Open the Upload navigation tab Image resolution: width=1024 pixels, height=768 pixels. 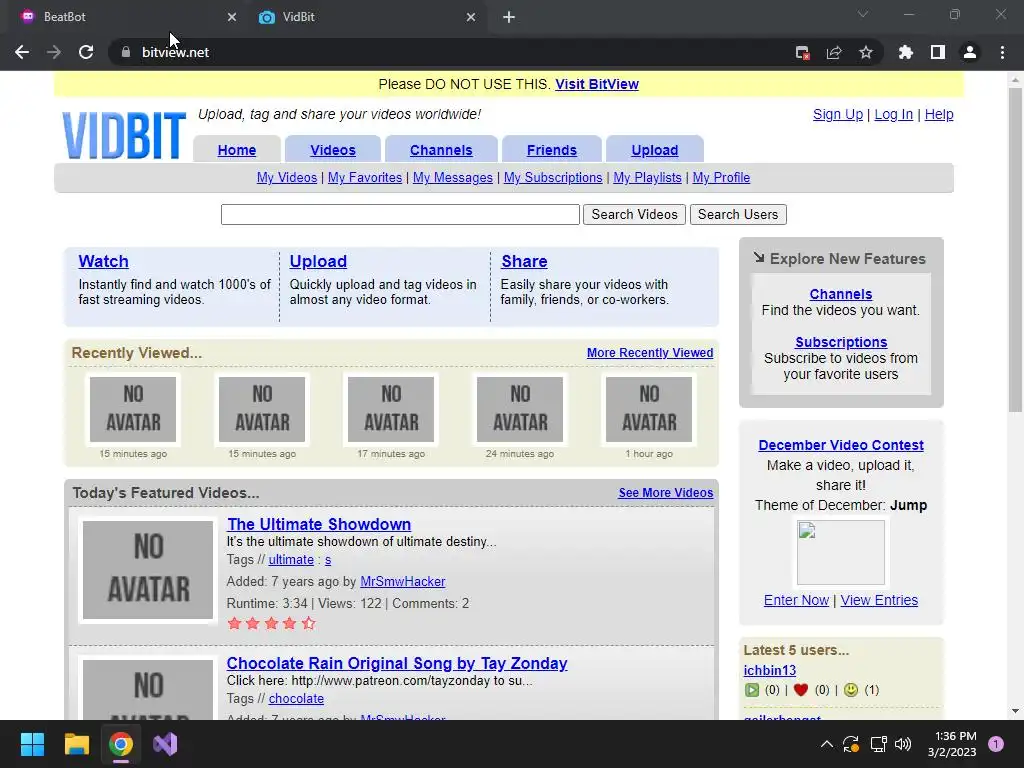pyautogui.click(x=654, y=150)
